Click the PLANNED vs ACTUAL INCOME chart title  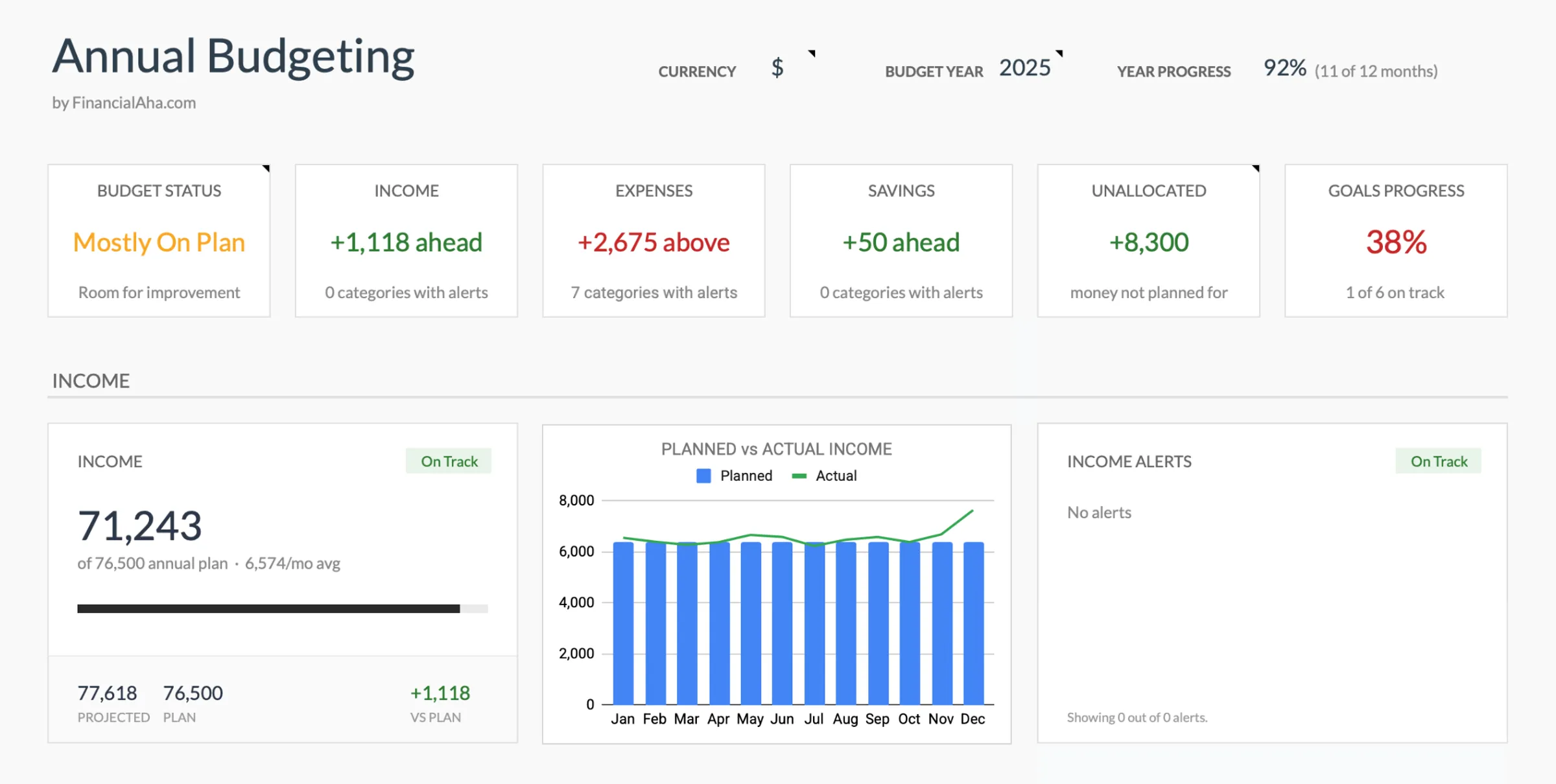point(776,448)
